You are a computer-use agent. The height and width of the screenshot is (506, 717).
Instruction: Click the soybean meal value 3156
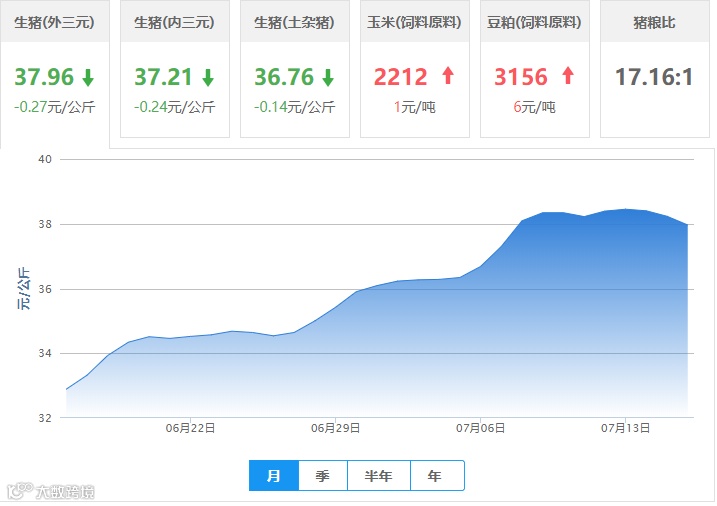[x=521, y=77]
